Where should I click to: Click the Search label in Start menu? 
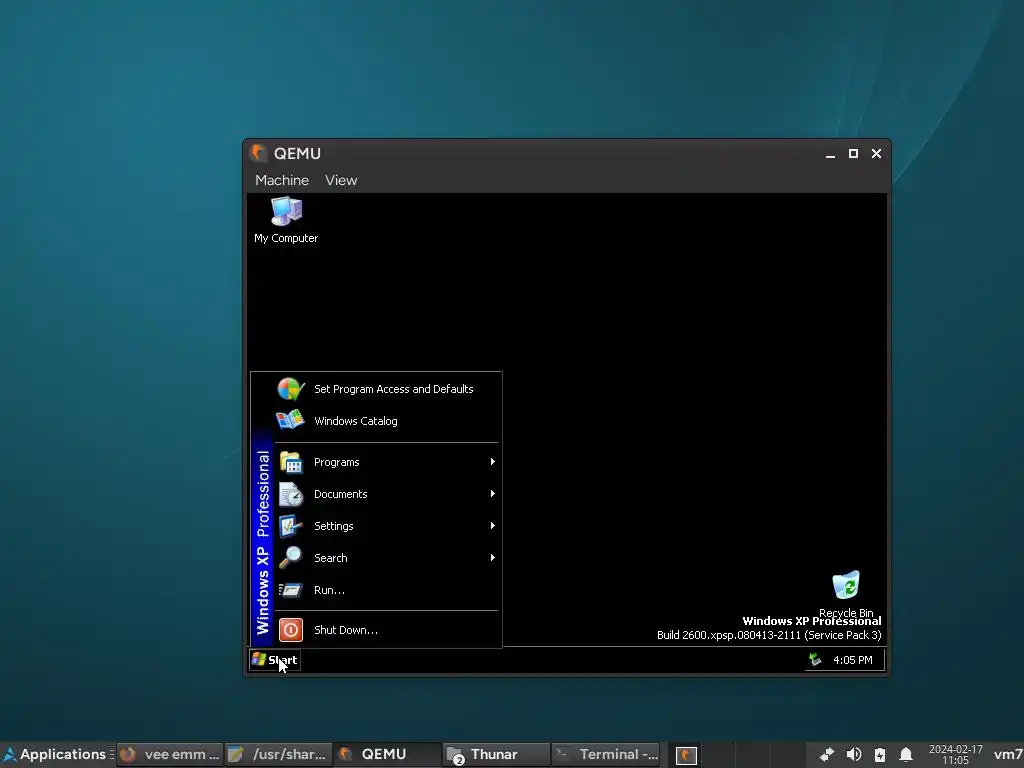330,558
